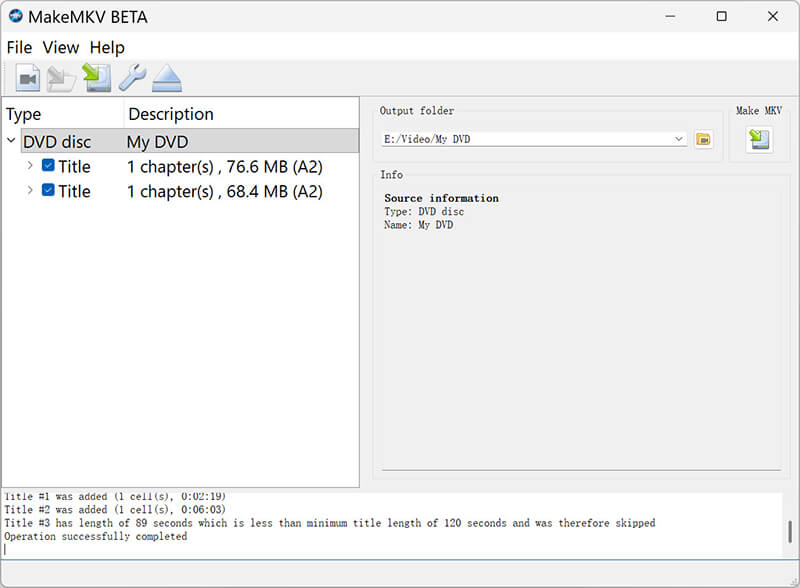This screenshot has width=800, height=588.
Task: Open preferences using the wrench icon
Action: 133,77
